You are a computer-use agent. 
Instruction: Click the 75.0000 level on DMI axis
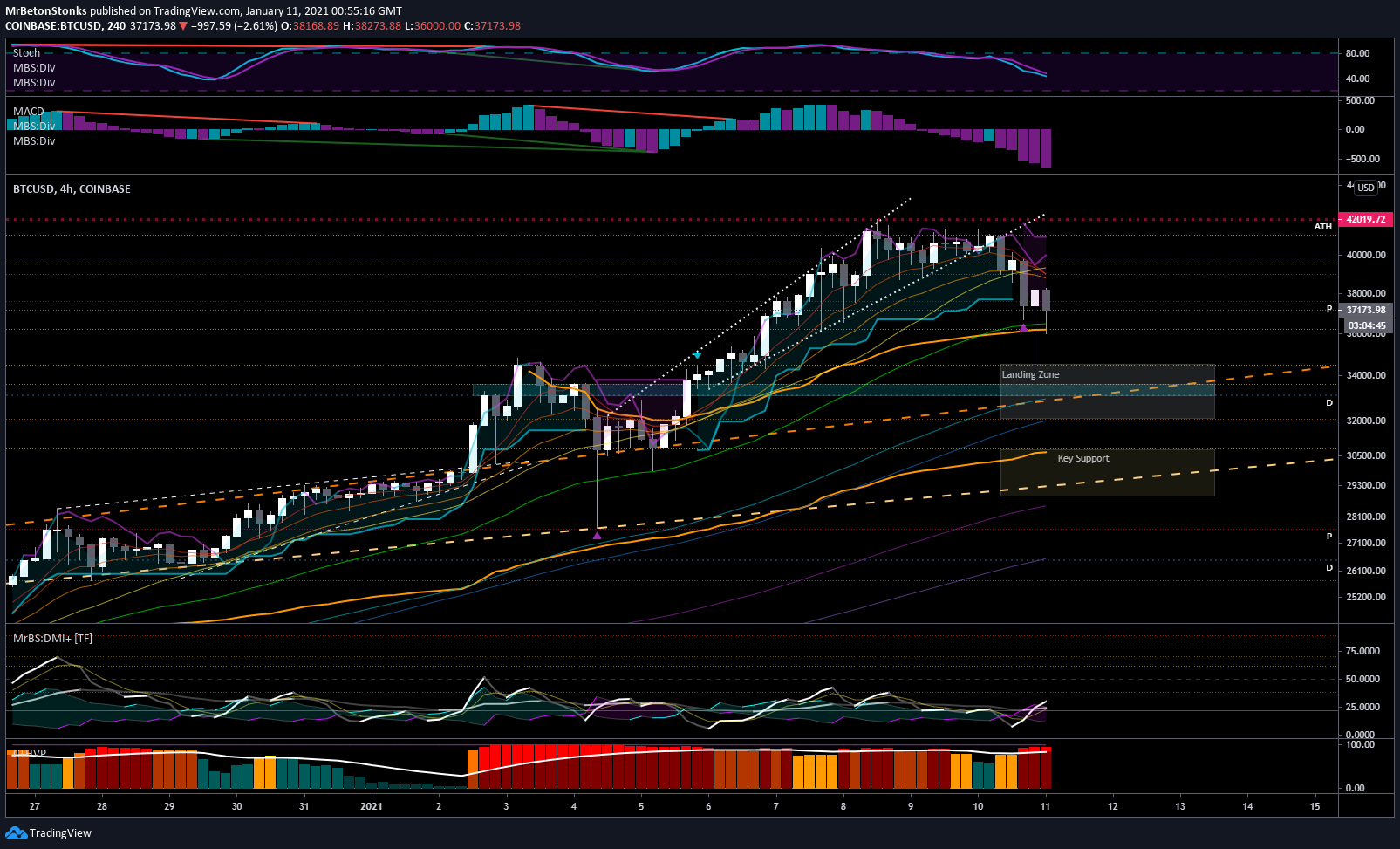pyautogui.click(x=1362, y=651)
